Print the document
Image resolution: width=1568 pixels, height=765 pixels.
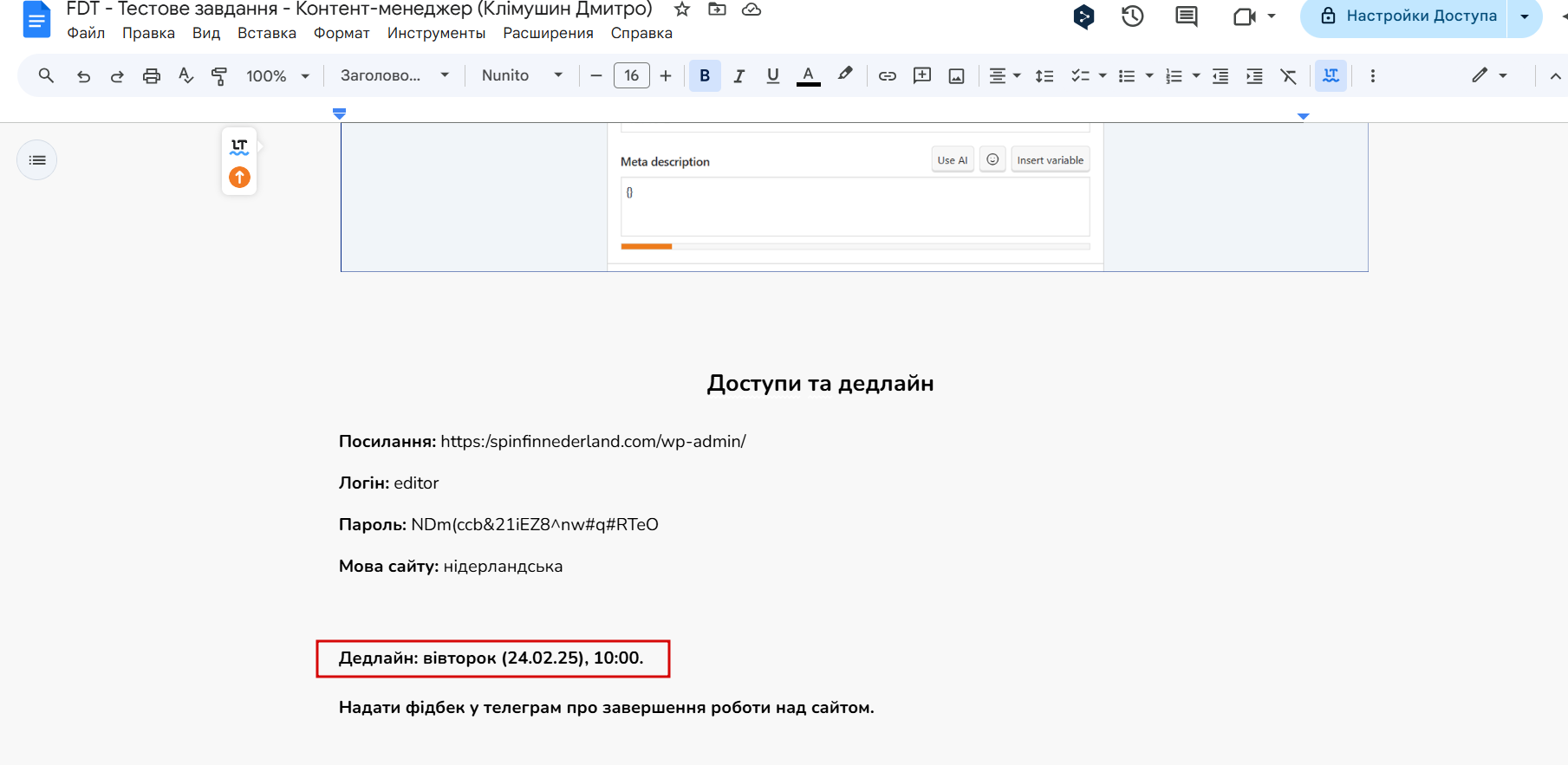[152, 76]
